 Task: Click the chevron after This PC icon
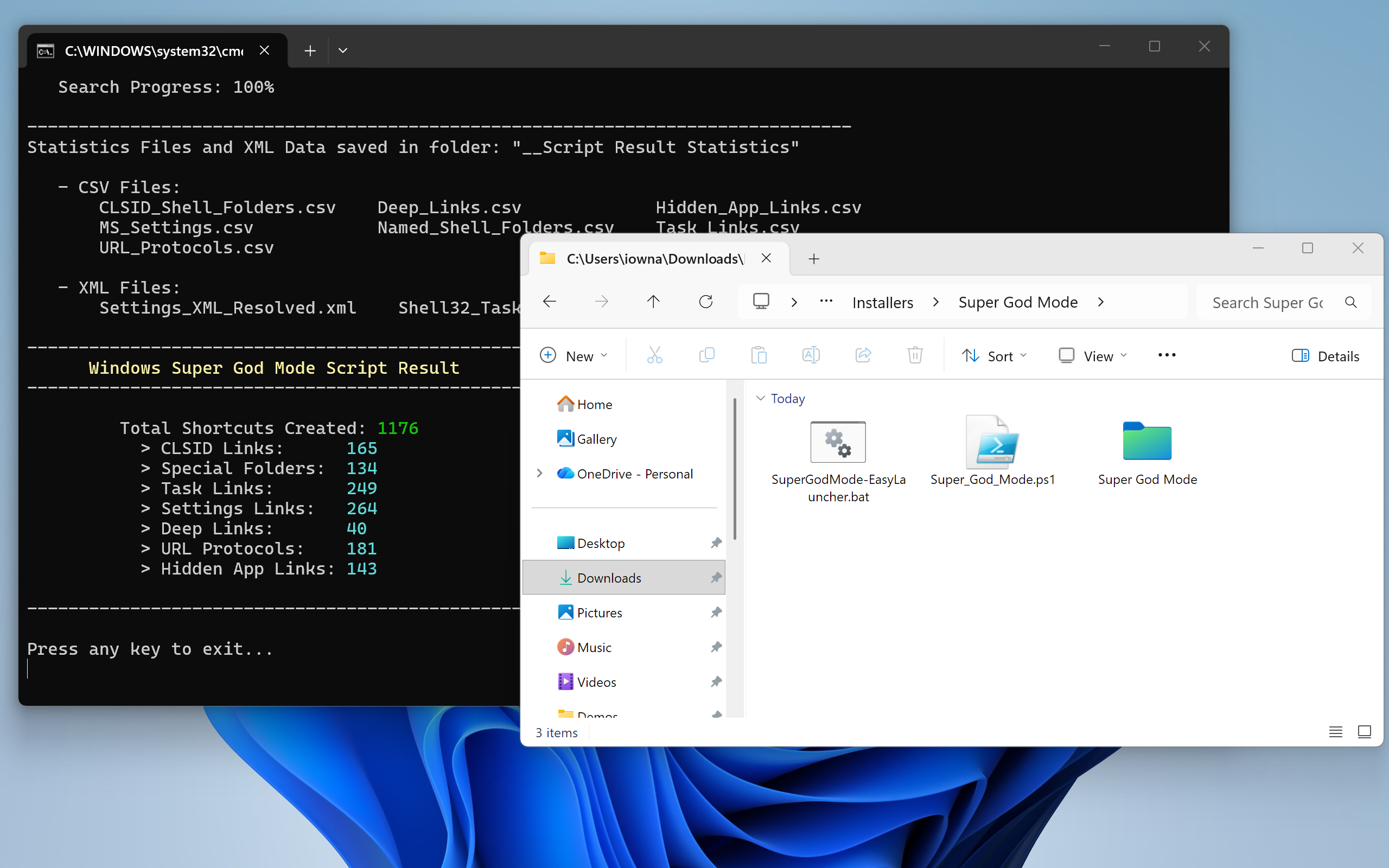pyautogui.click(x=794, y=302)
